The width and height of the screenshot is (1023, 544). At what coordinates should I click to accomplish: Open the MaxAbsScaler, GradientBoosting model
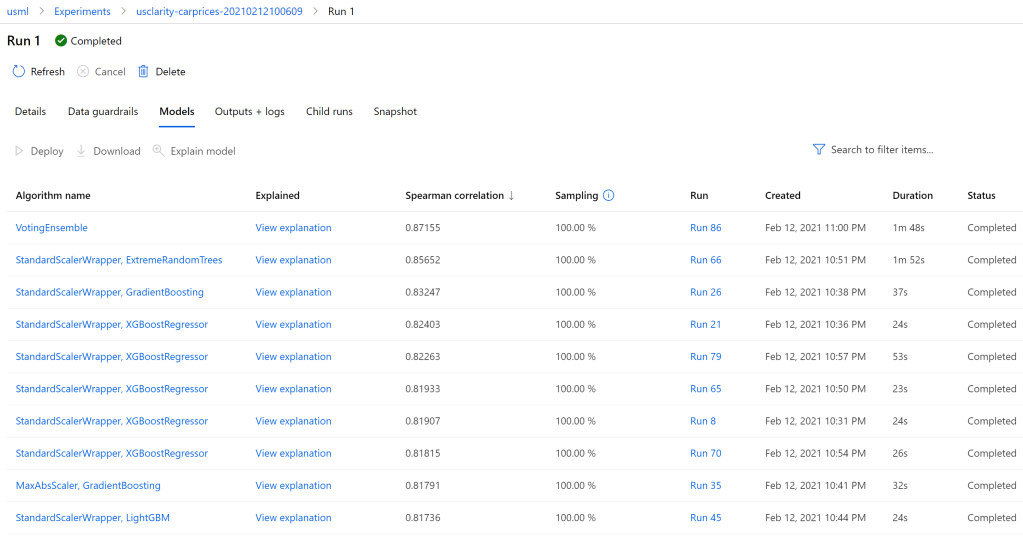pos(88,486)
